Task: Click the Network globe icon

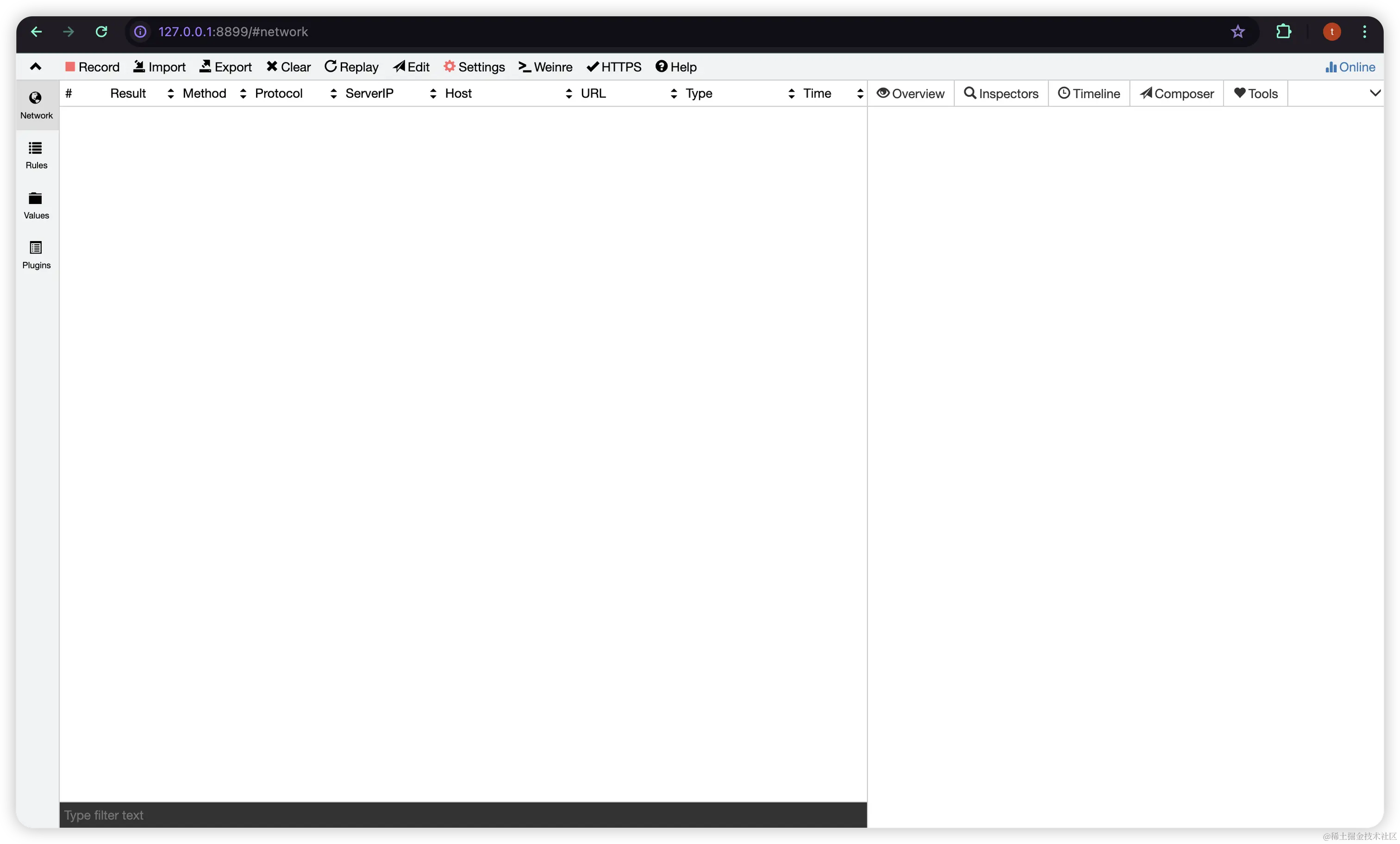Action: [x=35, y=98]
